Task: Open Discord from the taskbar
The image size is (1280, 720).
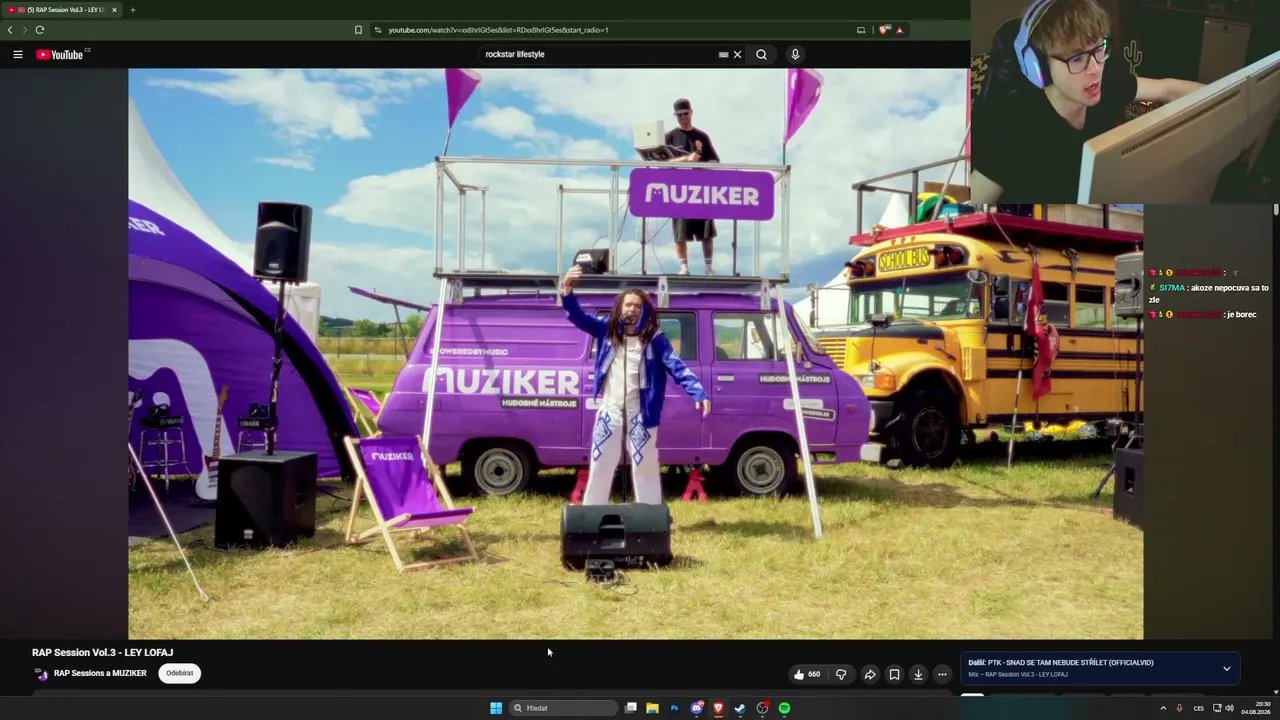Action: [696, 708]
